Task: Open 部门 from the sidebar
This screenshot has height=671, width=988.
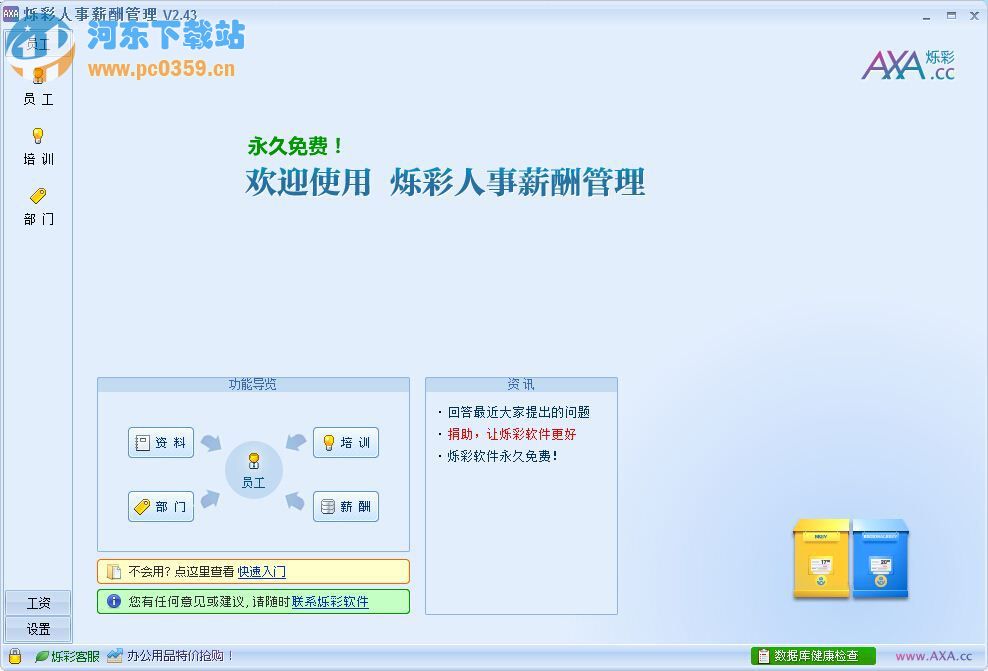Action: coord(38,207)
